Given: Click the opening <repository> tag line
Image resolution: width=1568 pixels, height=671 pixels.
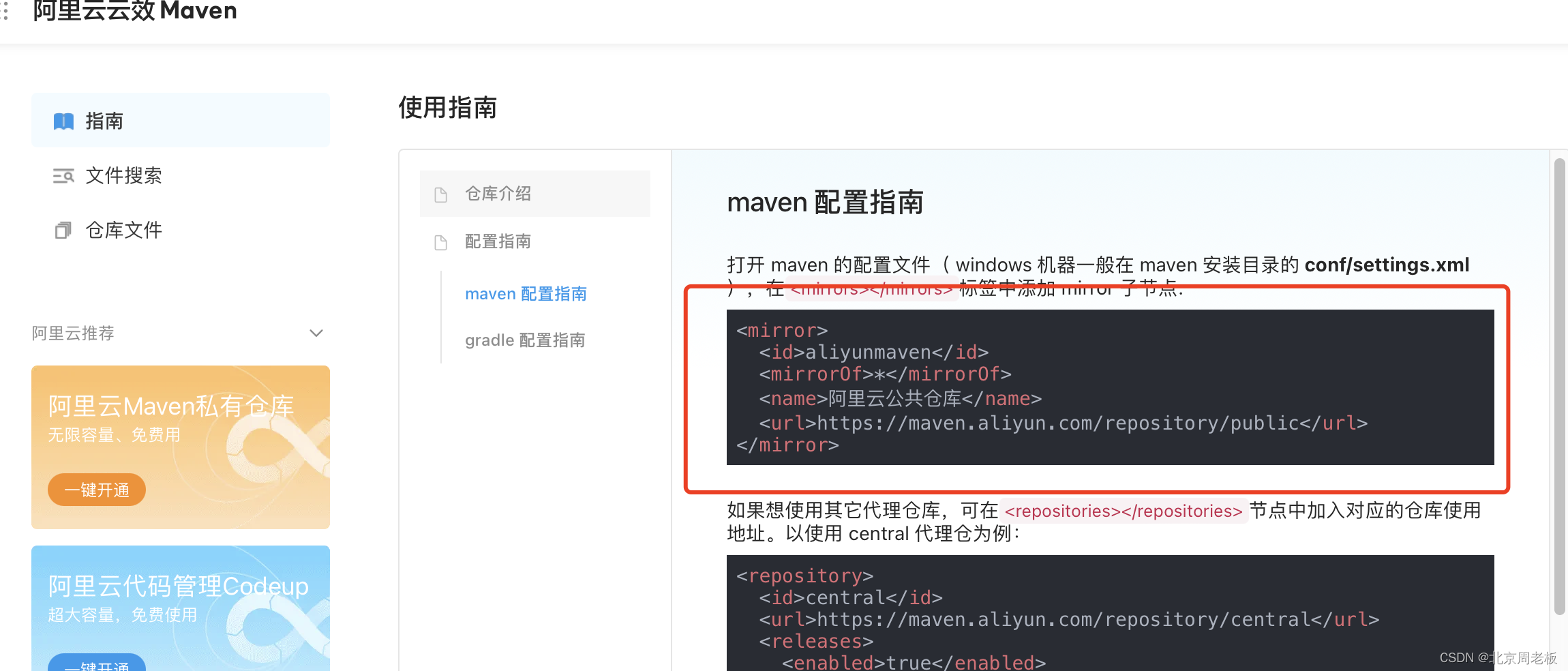Looking at the screenshot, I should click(804, 576).
